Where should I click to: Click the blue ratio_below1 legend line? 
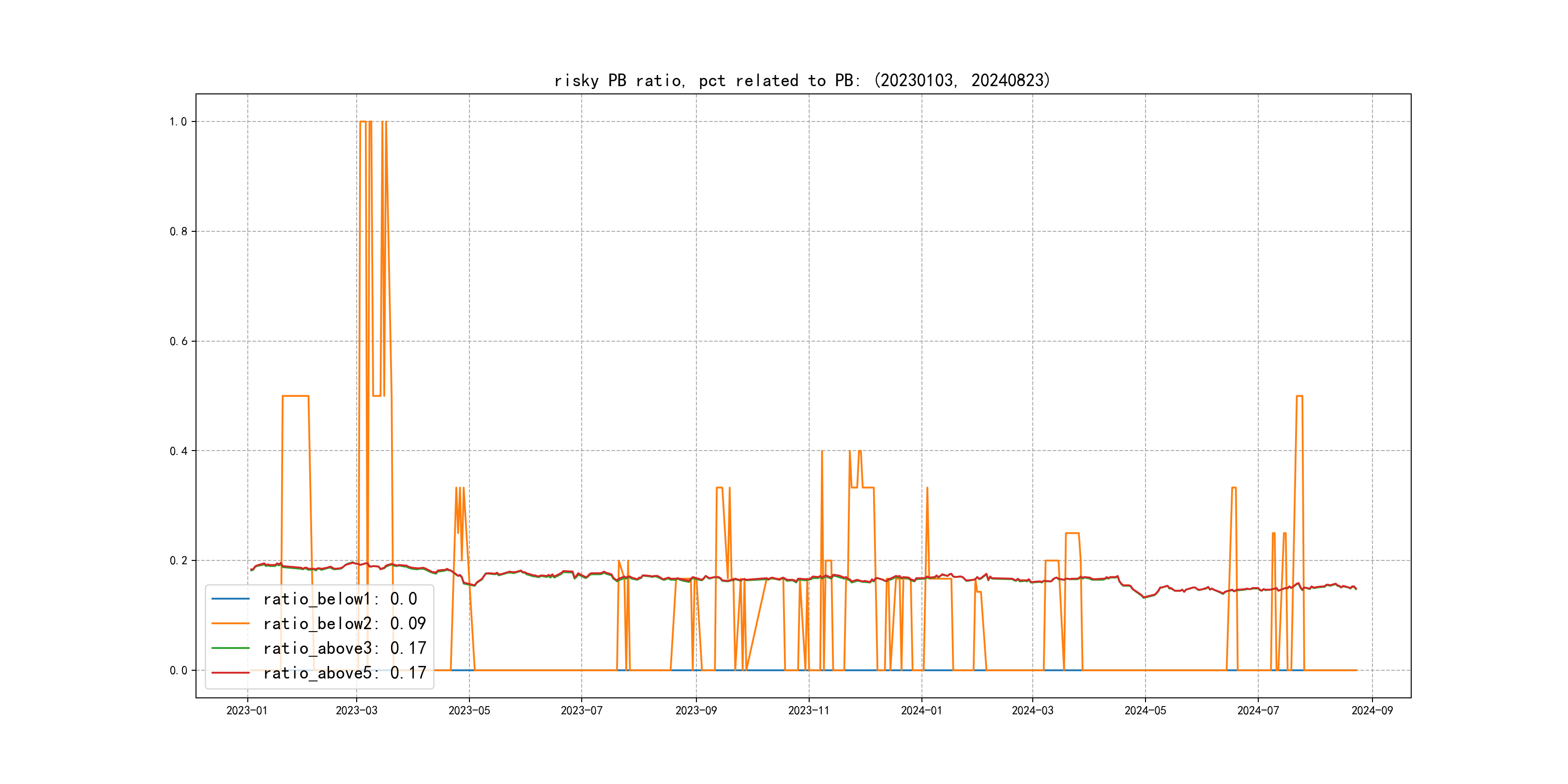230,599
